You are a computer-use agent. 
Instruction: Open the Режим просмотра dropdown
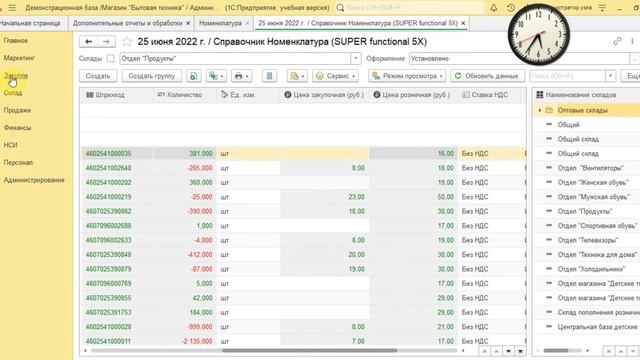click(407, 76)
